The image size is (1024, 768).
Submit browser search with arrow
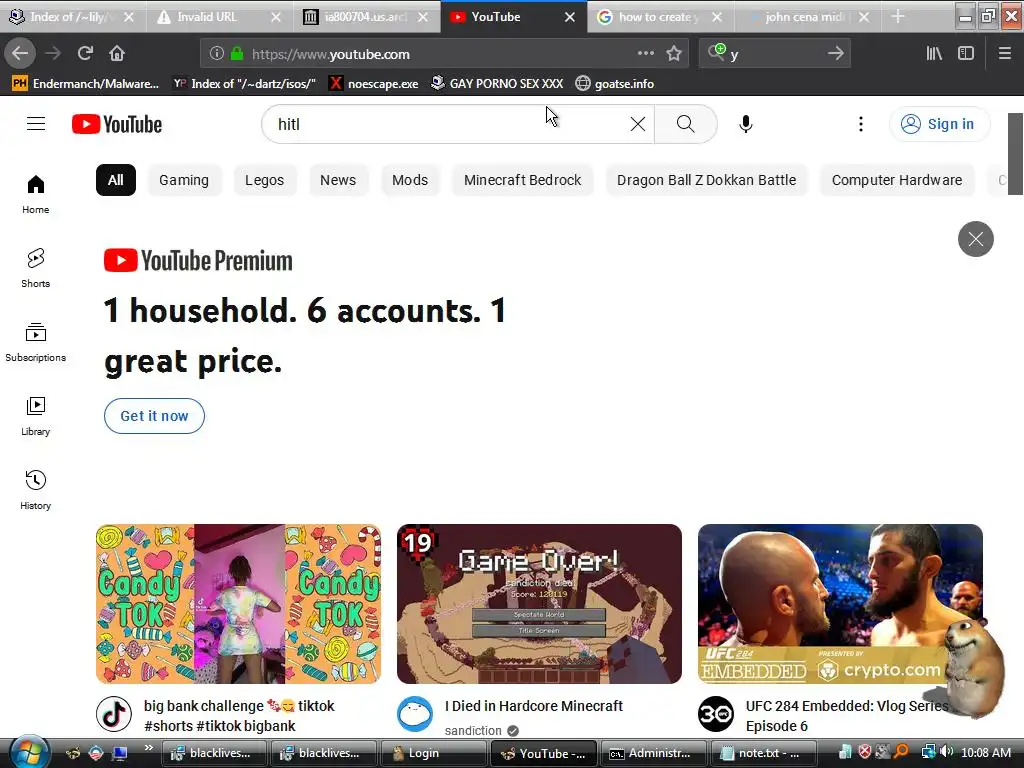[836, 54]
